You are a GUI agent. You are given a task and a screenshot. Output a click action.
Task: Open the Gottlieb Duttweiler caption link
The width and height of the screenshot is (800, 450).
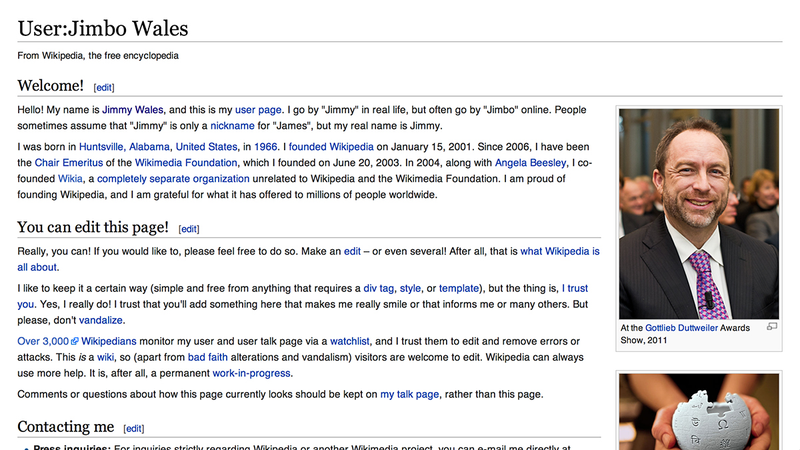[681, 328]
